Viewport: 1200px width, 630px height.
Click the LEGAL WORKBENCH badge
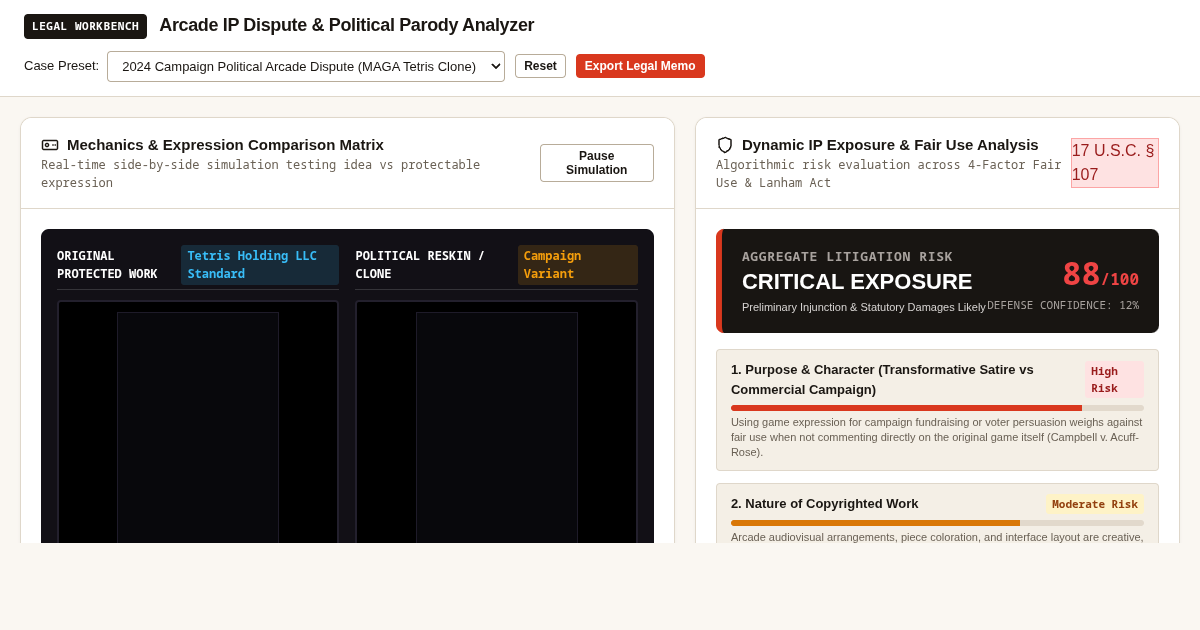coord(85,26)
